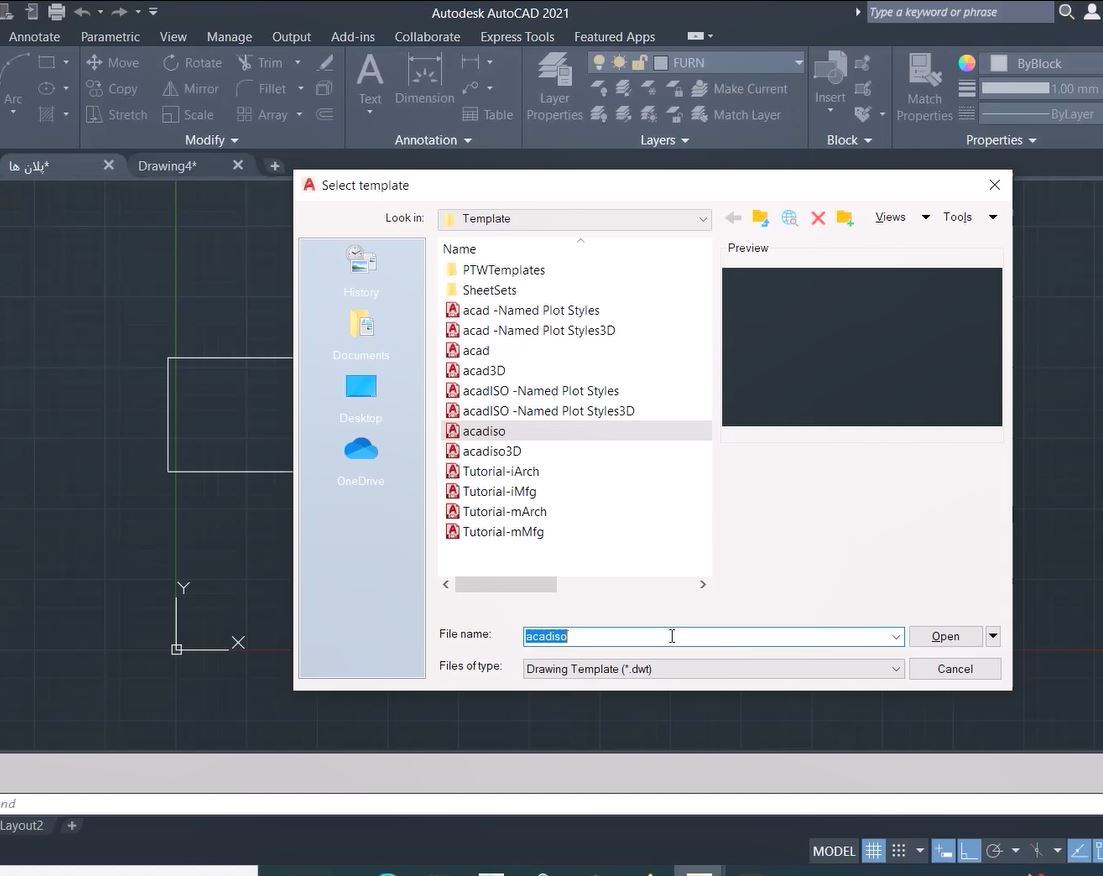This screenshot has height=876, width=1103.
Task: Select the Dimension tool
Action: [424, 81]
